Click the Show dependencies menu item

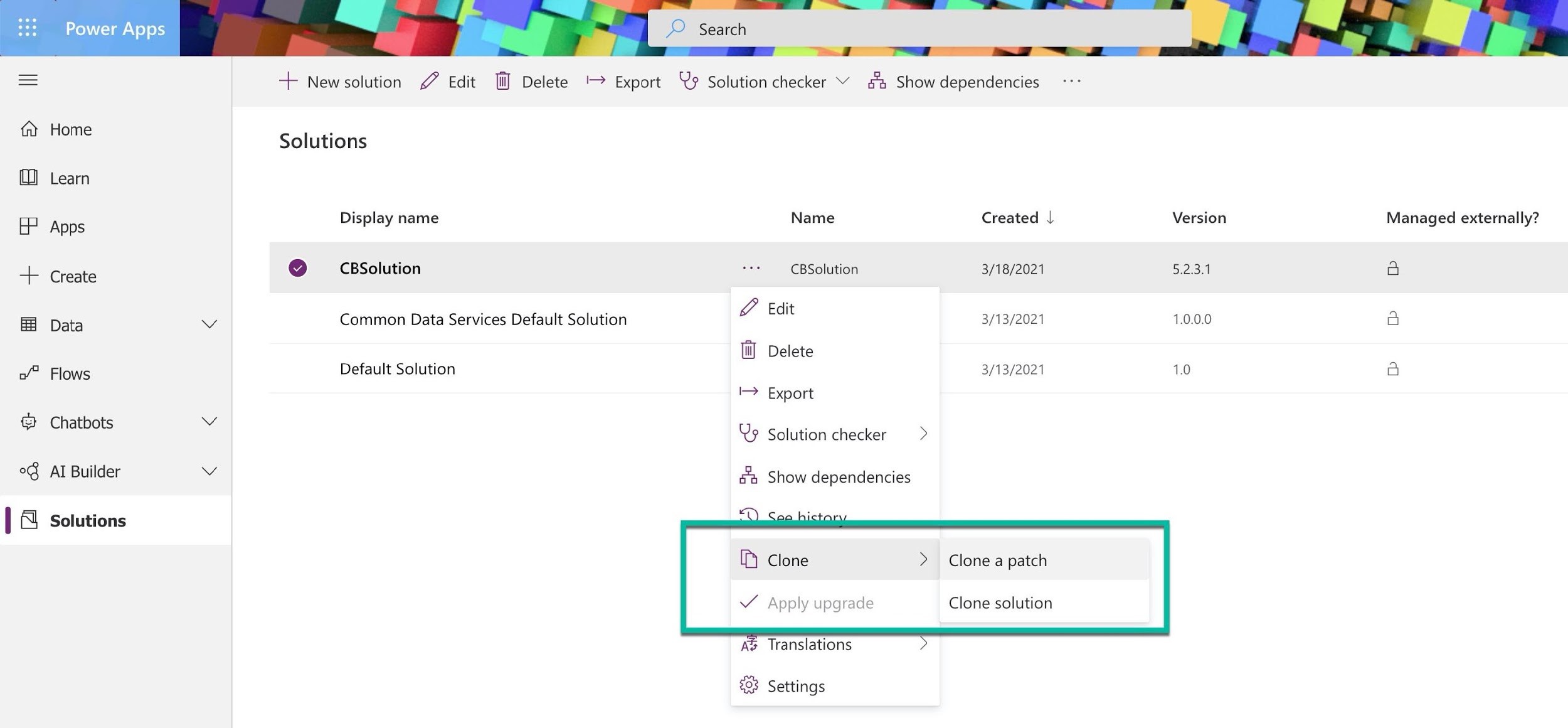(838, 475)
